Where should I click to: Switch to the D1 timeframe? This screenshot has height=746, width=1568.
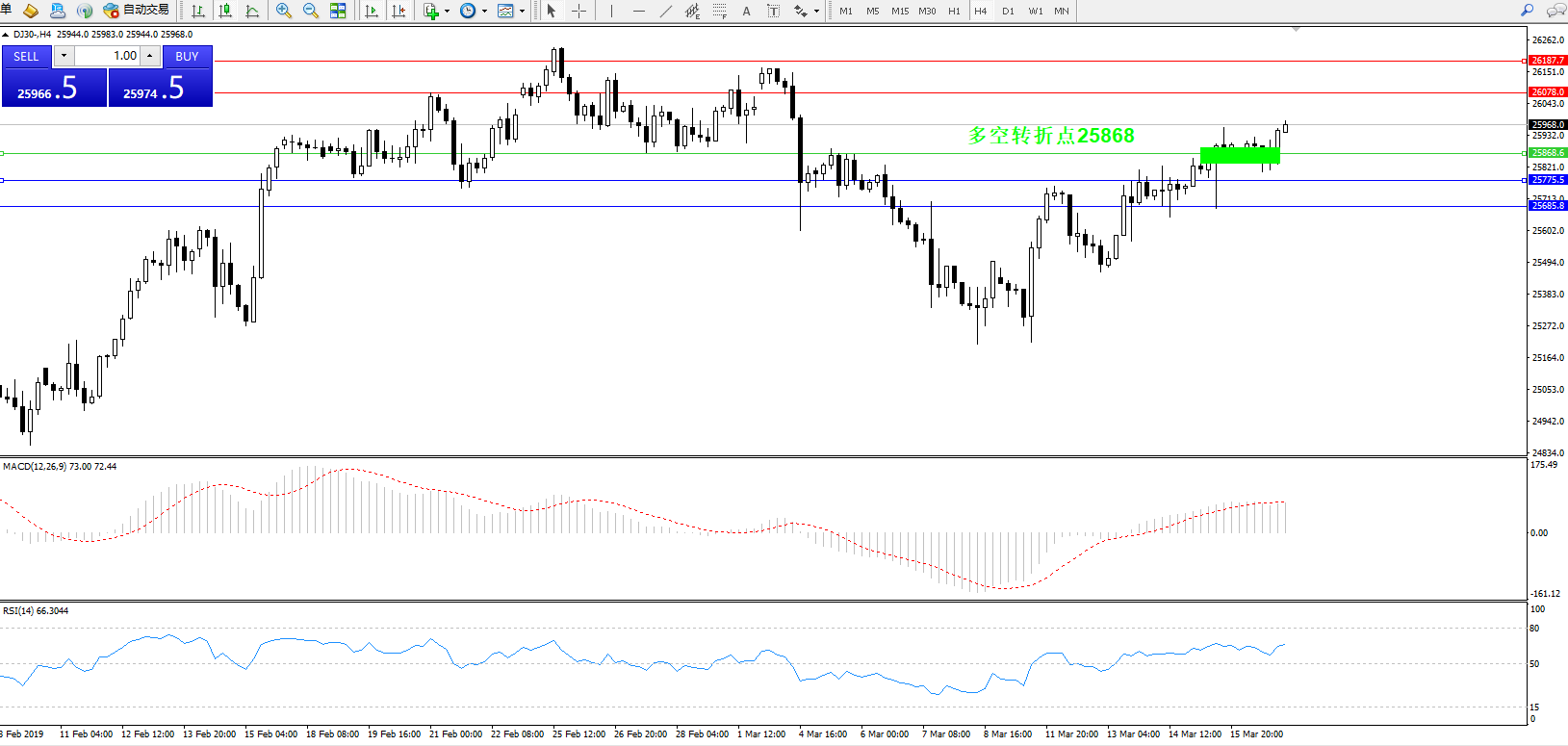(1008, 11)
